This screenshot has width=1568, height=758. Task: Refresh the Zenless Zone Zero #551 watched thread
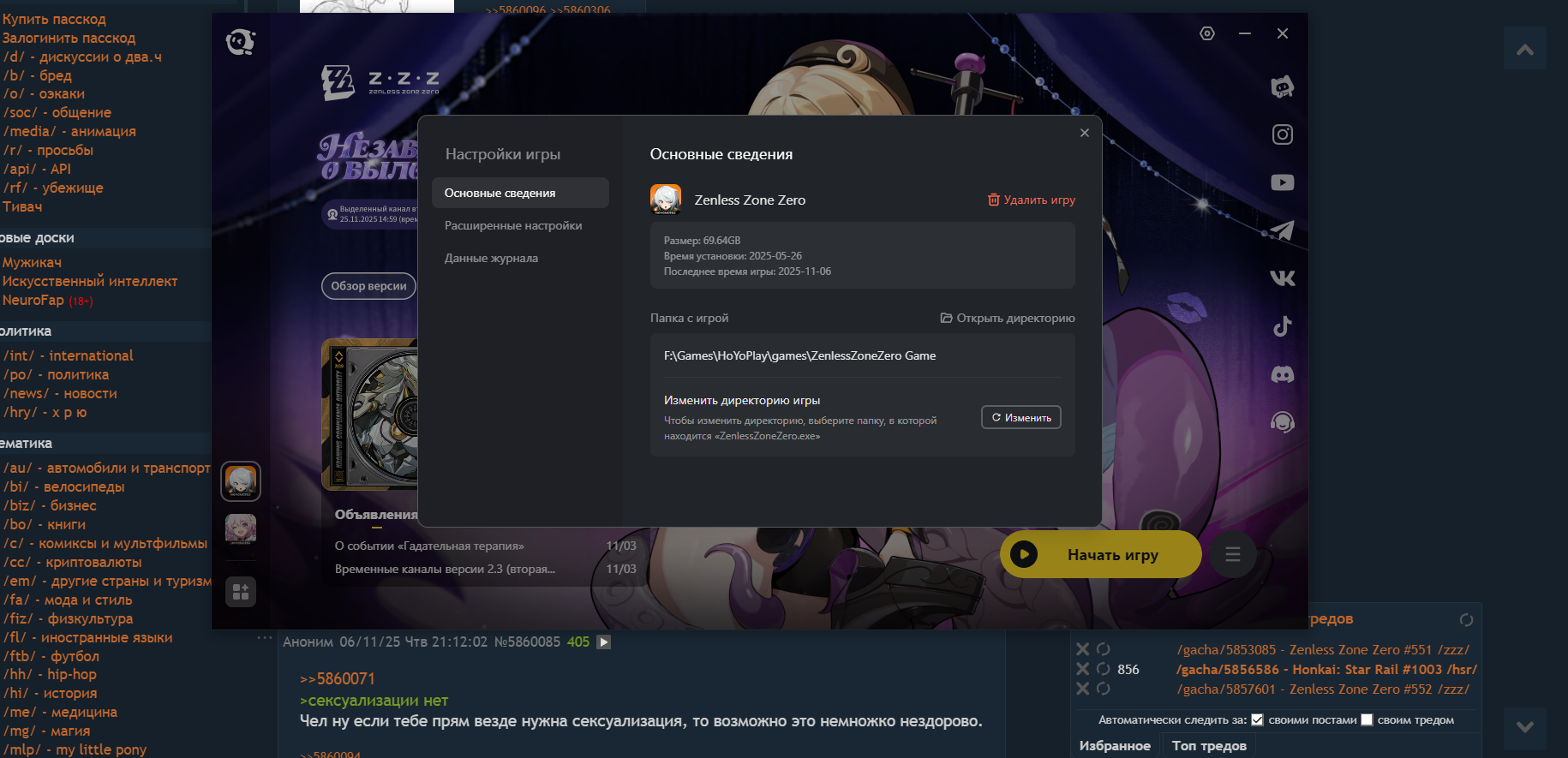(1104, 649)
